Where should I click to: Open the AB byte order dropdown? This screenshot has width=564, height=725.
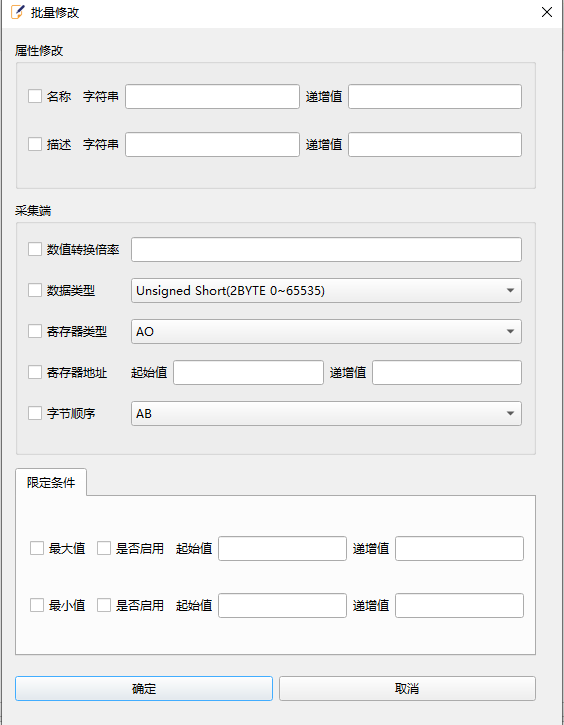(x=326, y=413)
